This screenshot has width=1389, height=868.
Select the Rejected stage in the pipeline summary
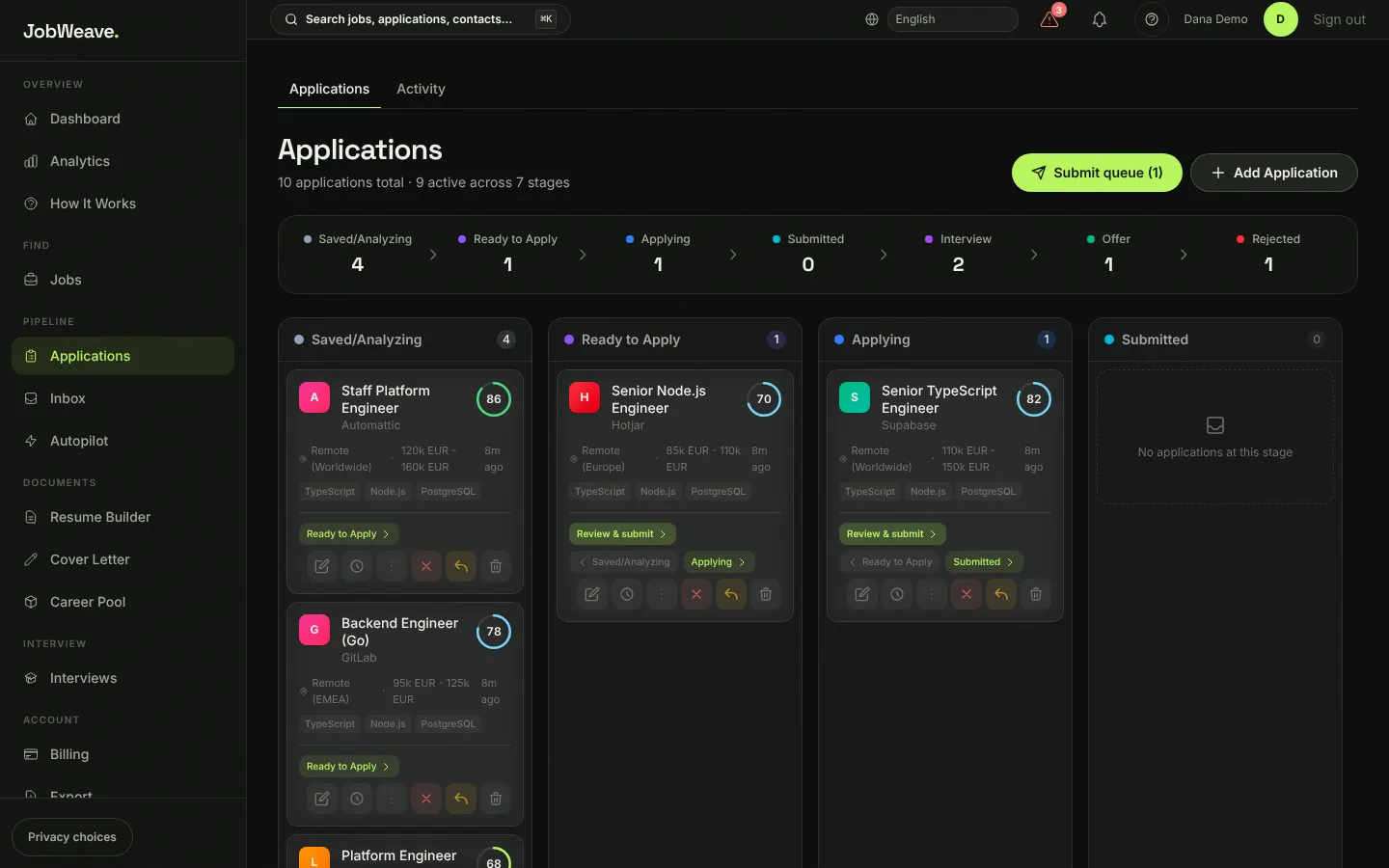1268,254
